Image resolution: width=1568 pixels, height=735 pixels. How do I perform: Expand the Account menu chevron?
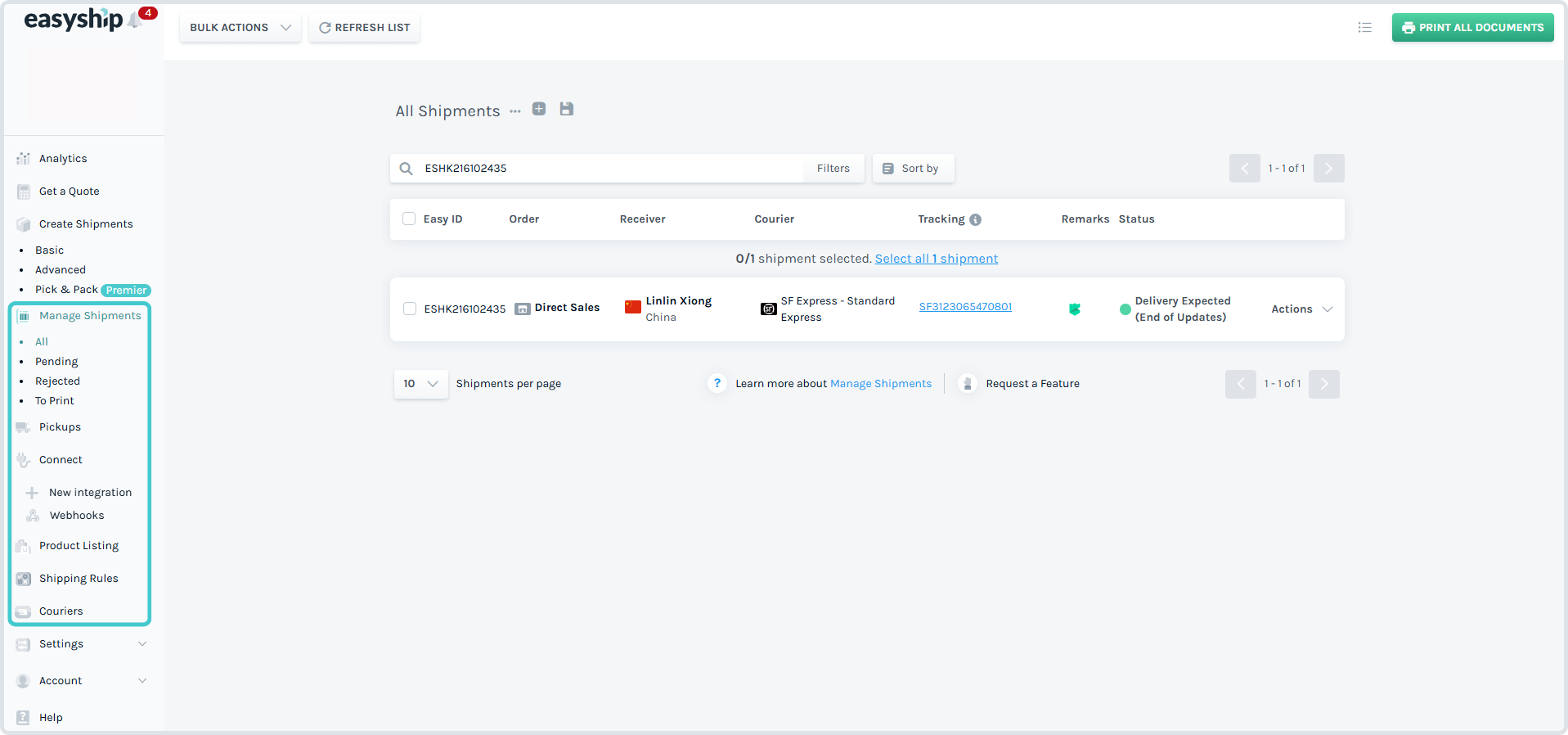pos(142,681)
